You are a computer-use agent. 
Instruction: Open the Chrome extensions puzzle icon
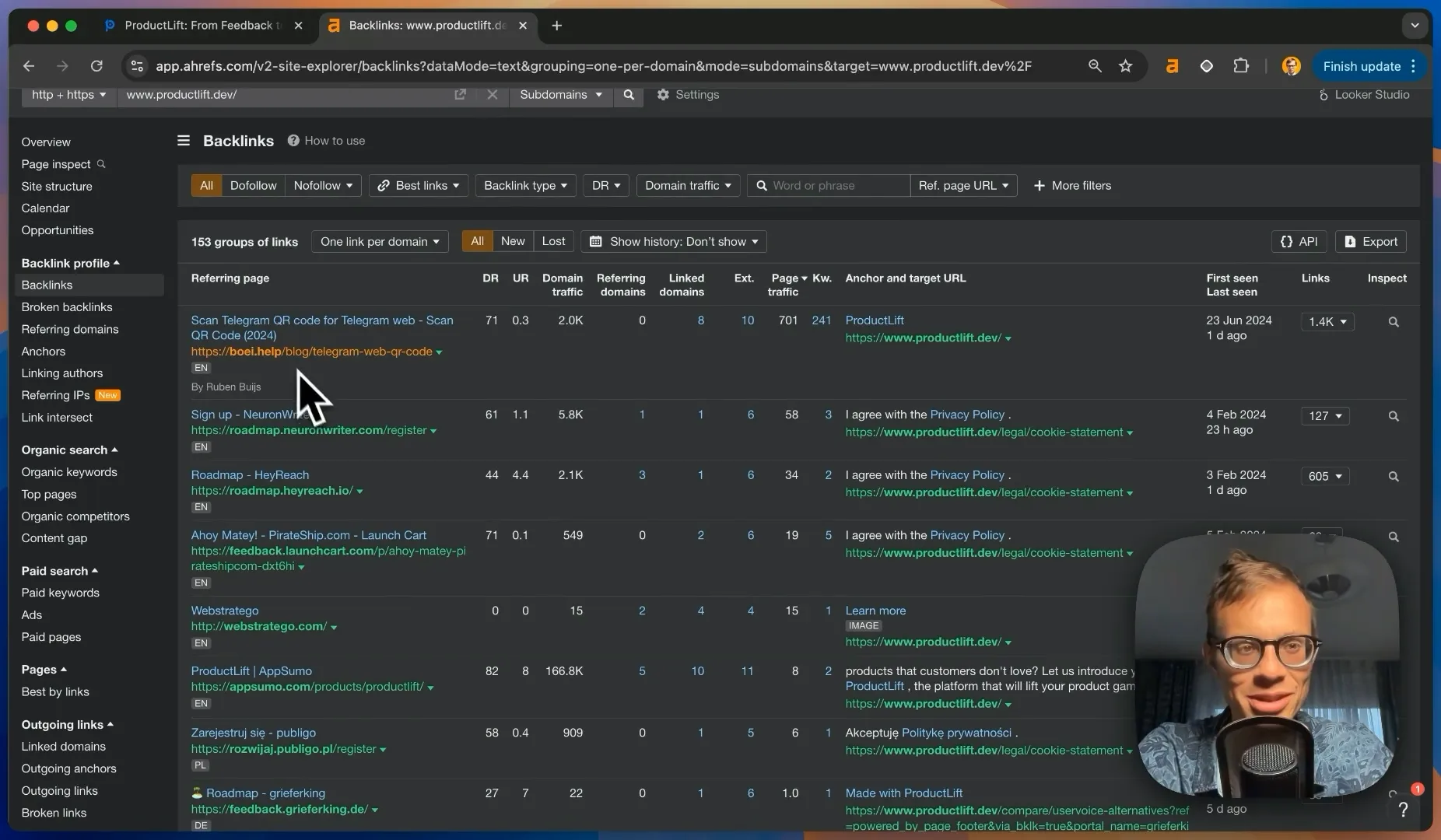click(x=1241, y=66)
